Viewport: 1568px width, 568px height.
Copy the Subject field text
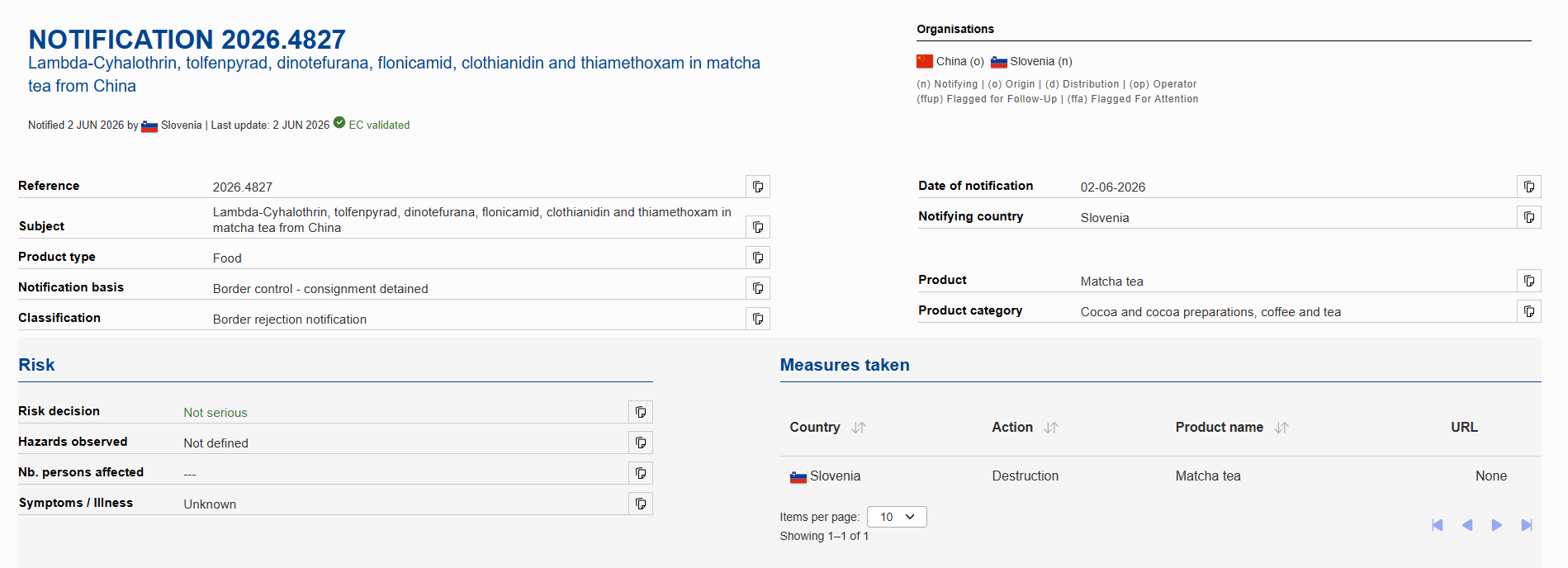[x=758, y=227]
